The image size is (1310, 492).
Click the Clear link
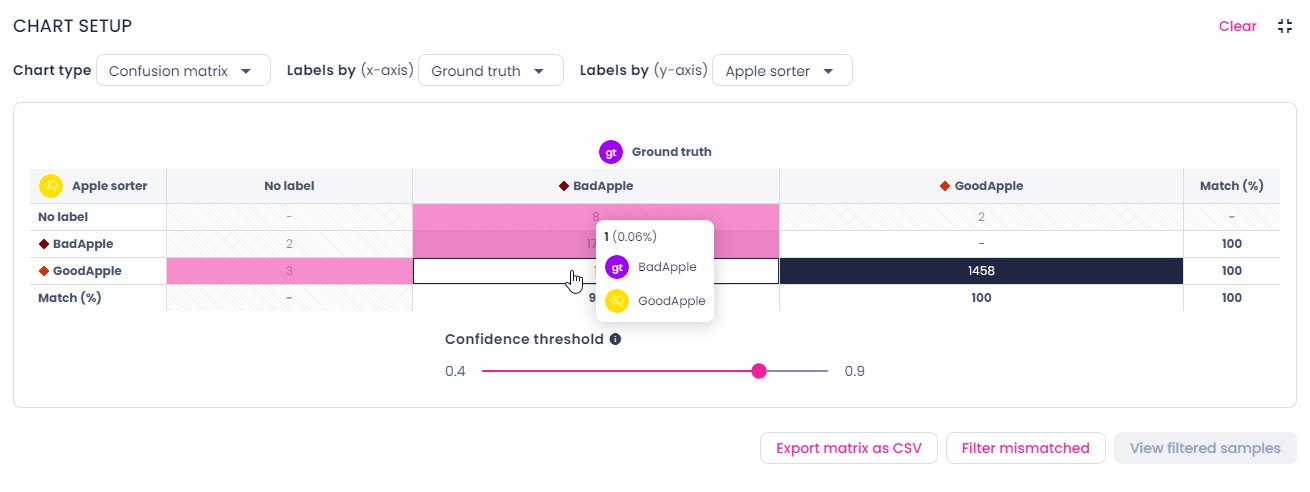coord(1237,26)
